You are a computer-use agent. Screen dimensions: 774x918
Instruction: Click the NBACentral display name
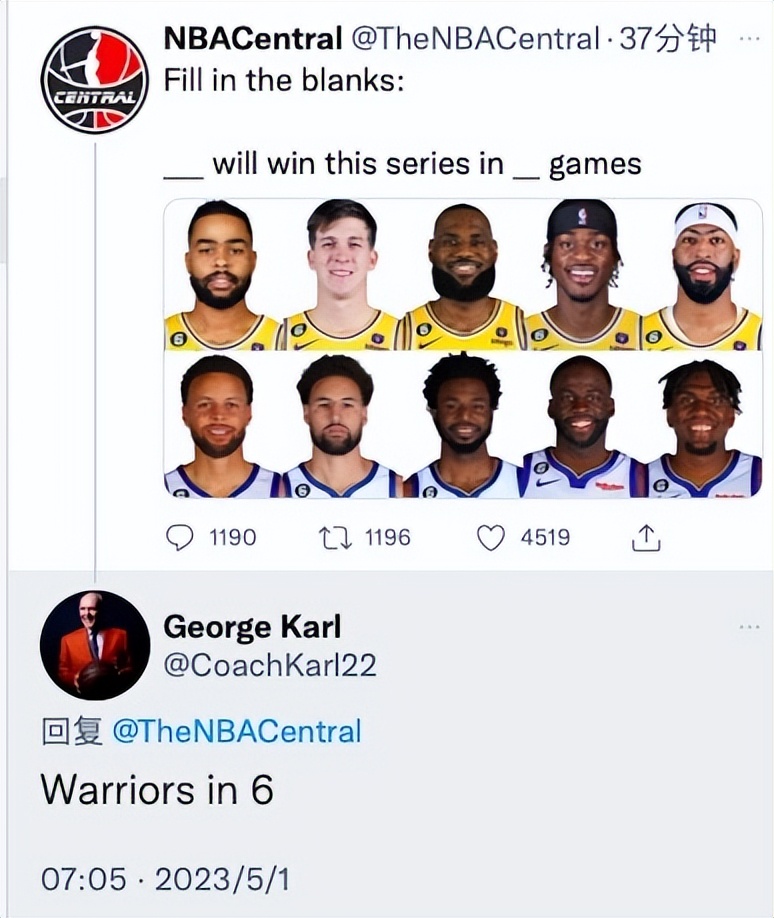253,39
